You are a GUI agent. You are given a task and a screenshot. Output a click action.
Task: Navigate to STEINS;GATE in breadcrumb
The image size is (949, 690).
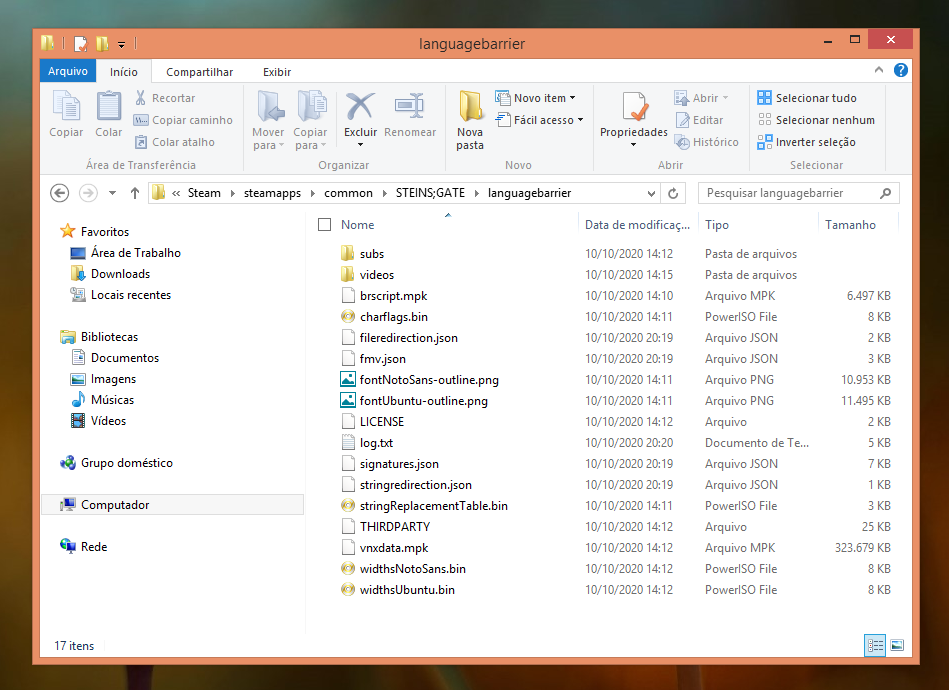coord(430,193)
